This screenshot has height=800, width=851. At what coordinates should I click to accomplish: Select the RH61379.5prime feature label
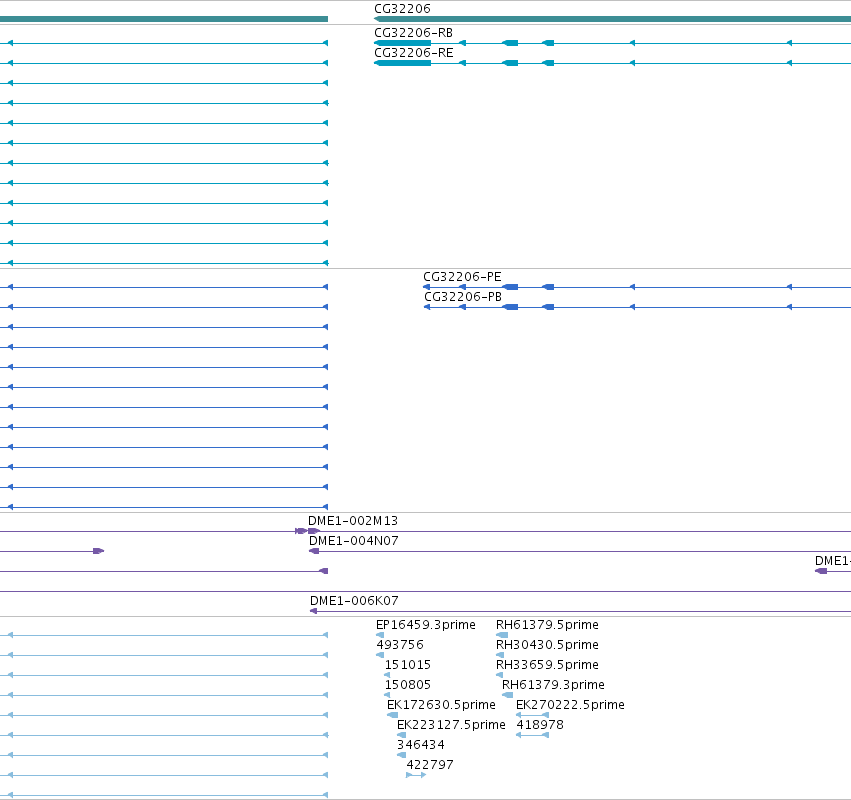point(547,625)
